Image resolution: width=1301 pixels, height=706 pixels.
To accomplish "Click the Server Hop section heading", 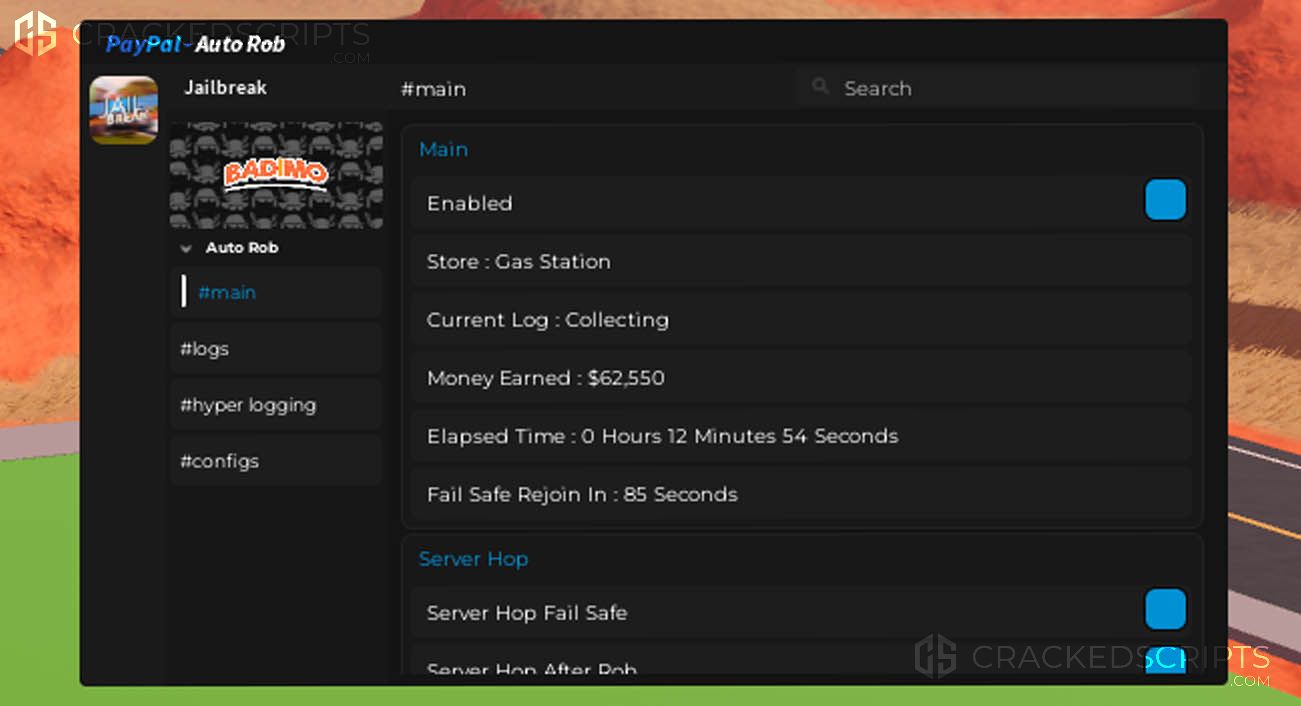I will (473, 559).
